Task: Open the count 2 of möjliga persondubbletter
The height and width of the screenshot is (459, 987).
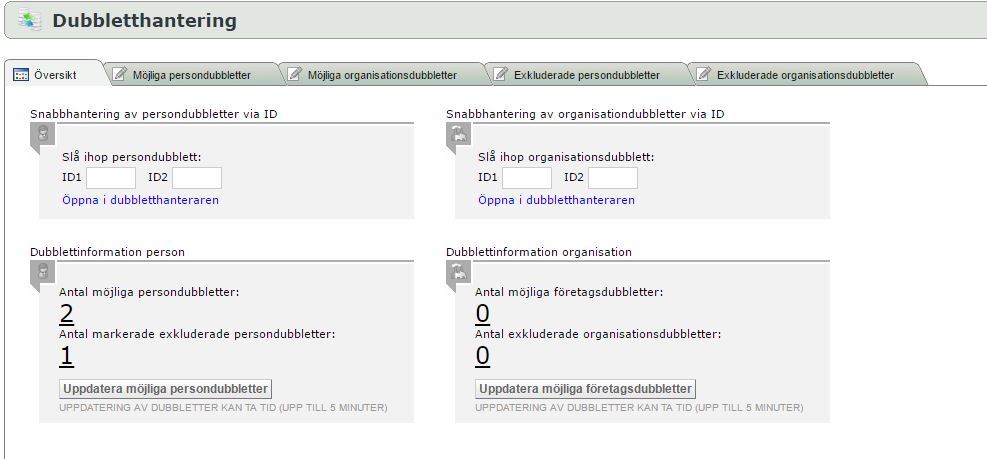Action: 66,314
